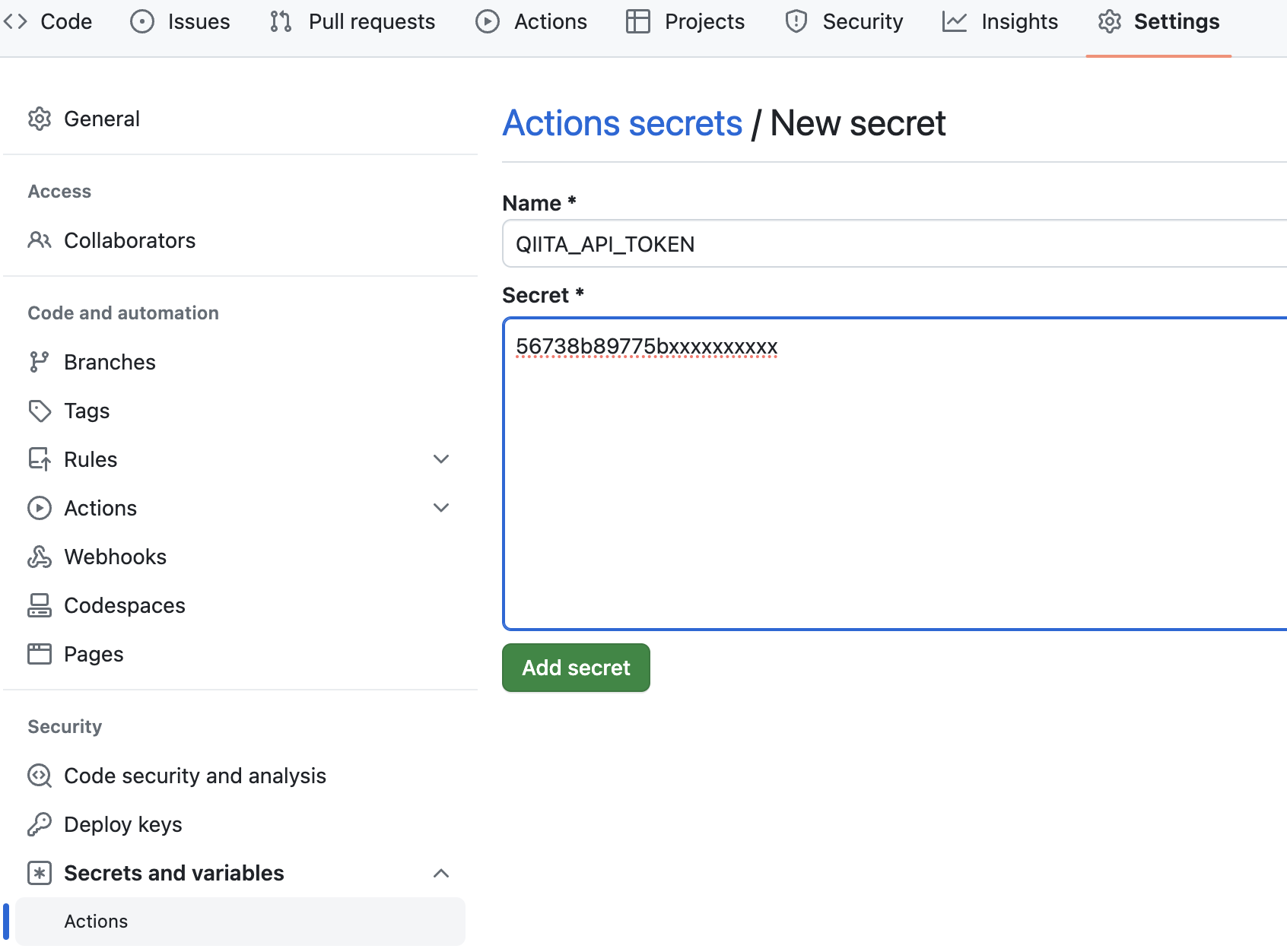1287x952 pixels.
Task: Click the Collaborators people icon
Action: coord(40,240)
